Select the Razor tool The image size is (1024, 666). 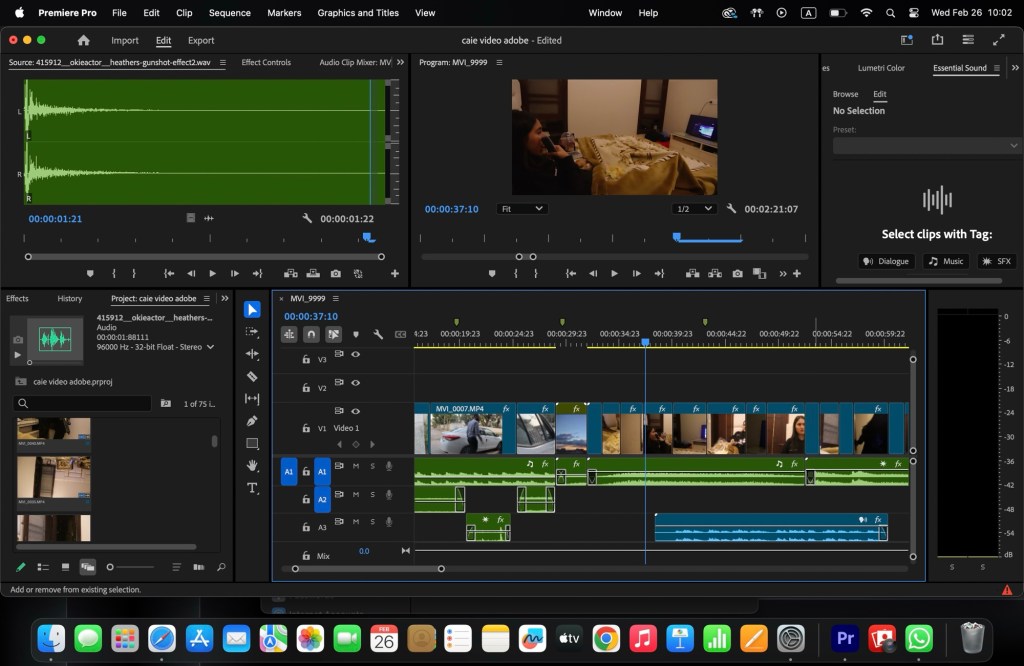[x=252, y=377]
